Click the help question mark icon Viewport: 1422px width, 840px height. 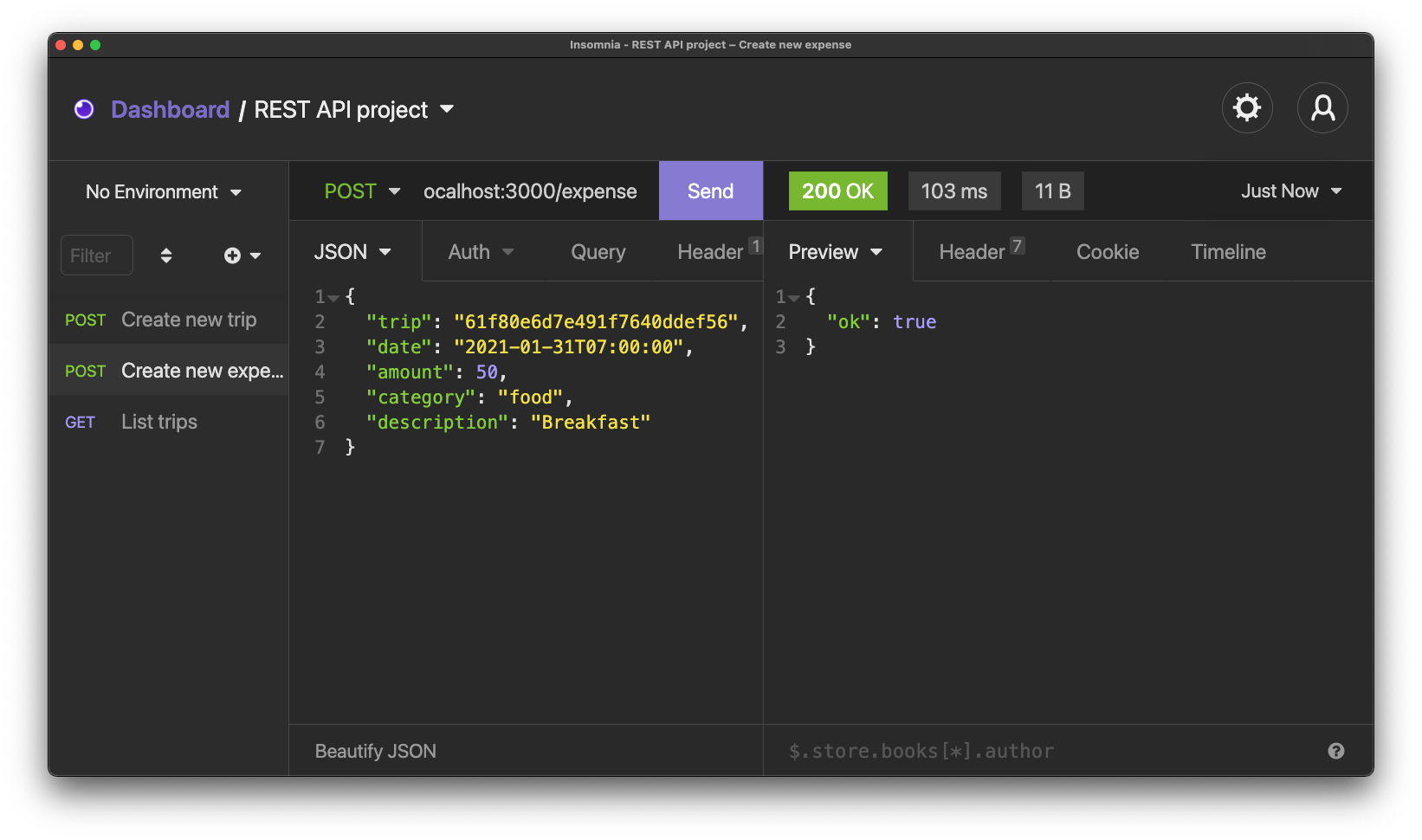1335,751
